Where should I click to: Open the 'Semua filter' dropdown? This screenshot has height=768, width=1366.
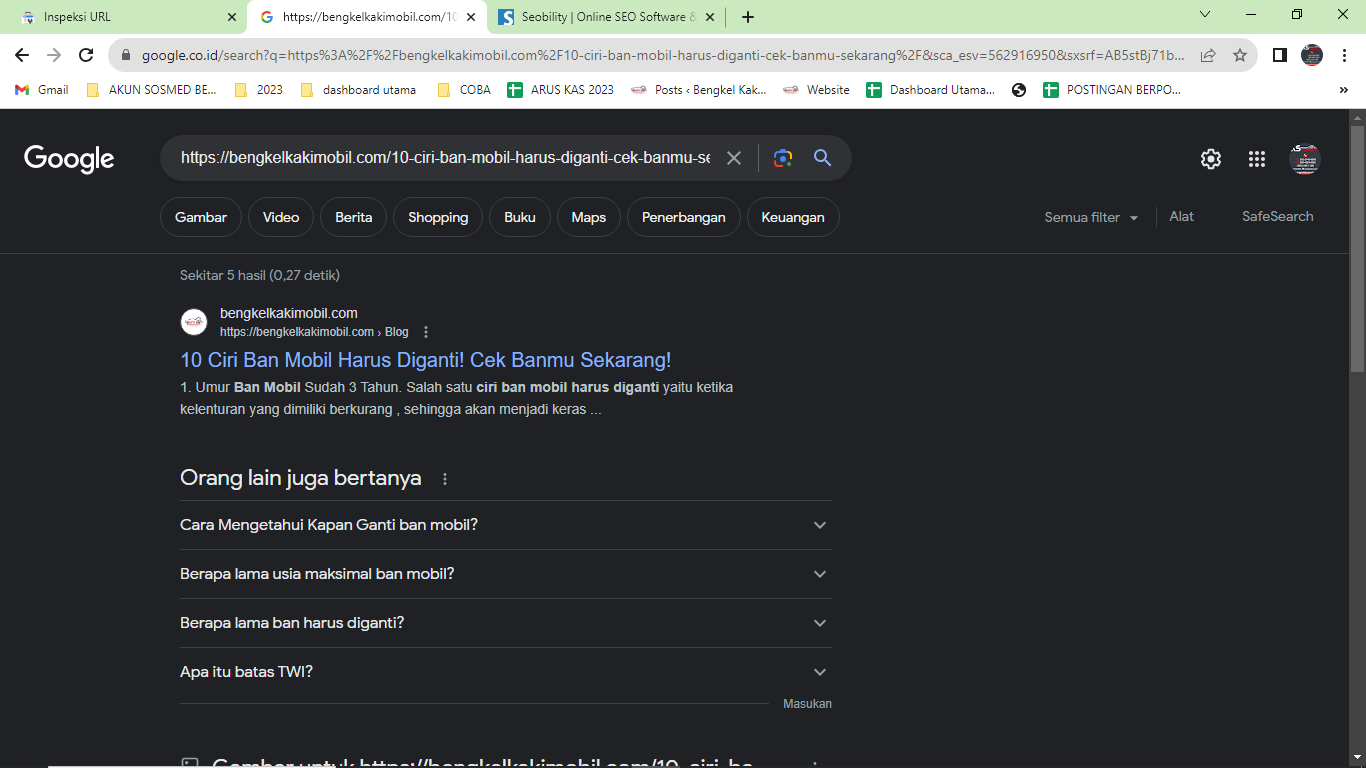[x=1091, y=217]
